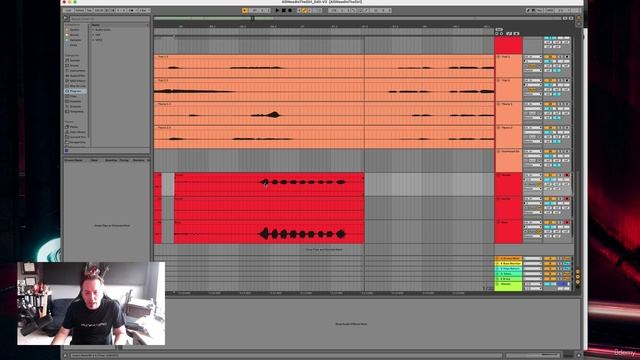Toggle activator of the third orange track
Screen dimensions: 640x360
click(550, 104)
